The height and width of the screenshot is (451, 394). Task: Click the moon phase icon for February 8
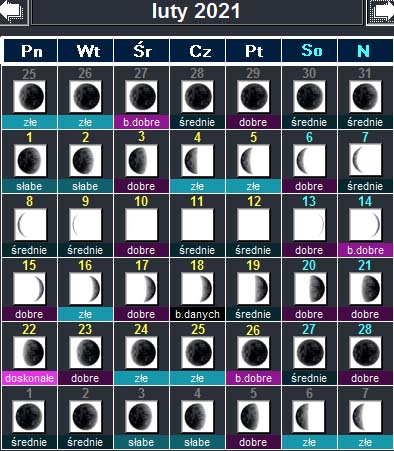[30, 225]
